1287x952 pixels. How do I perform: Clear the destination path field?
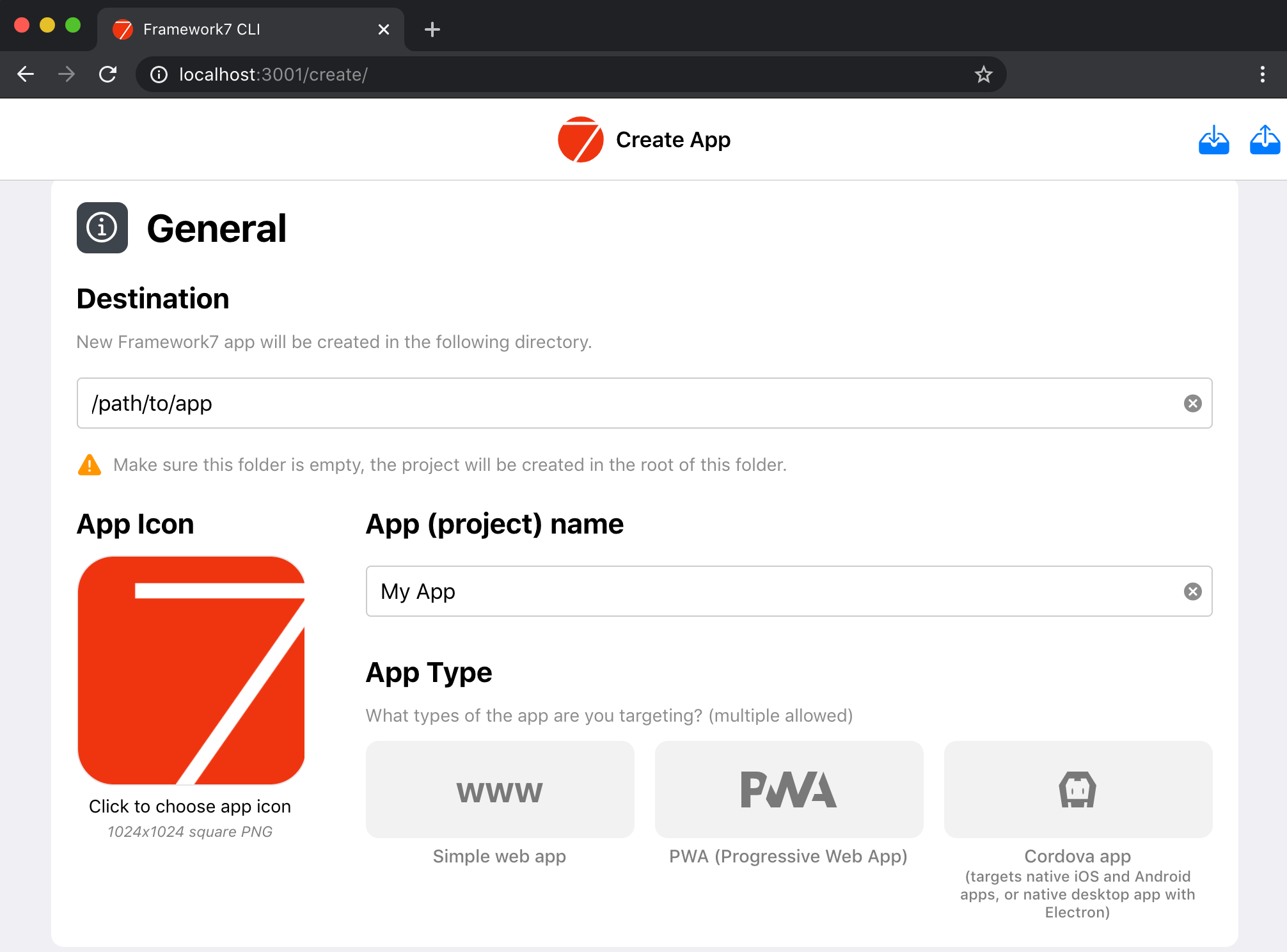click(1192, 403)
